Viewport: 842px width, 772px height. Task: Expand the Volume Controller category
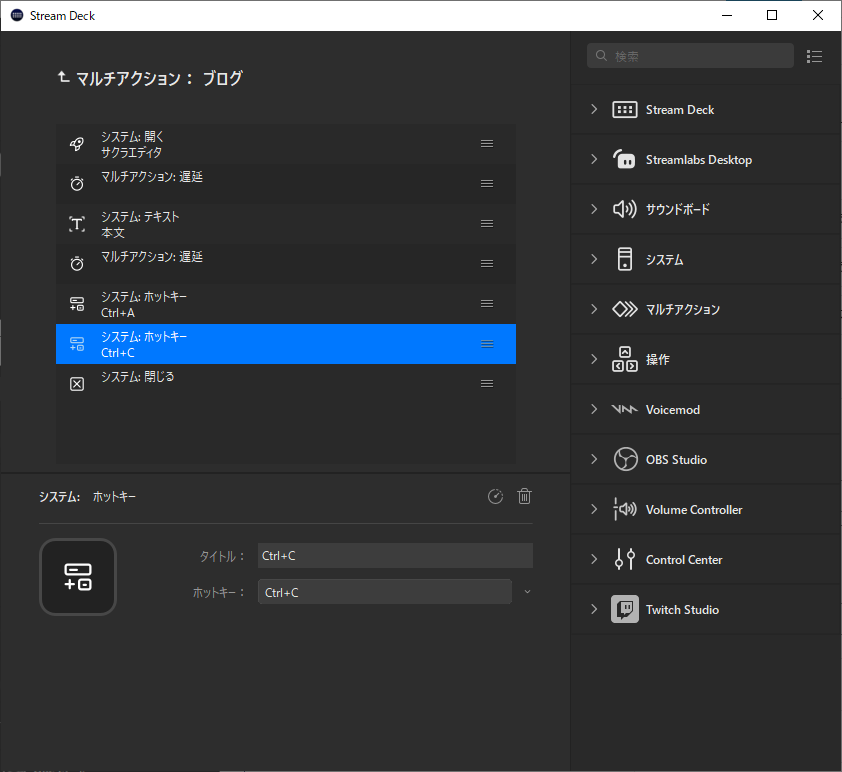594,509
